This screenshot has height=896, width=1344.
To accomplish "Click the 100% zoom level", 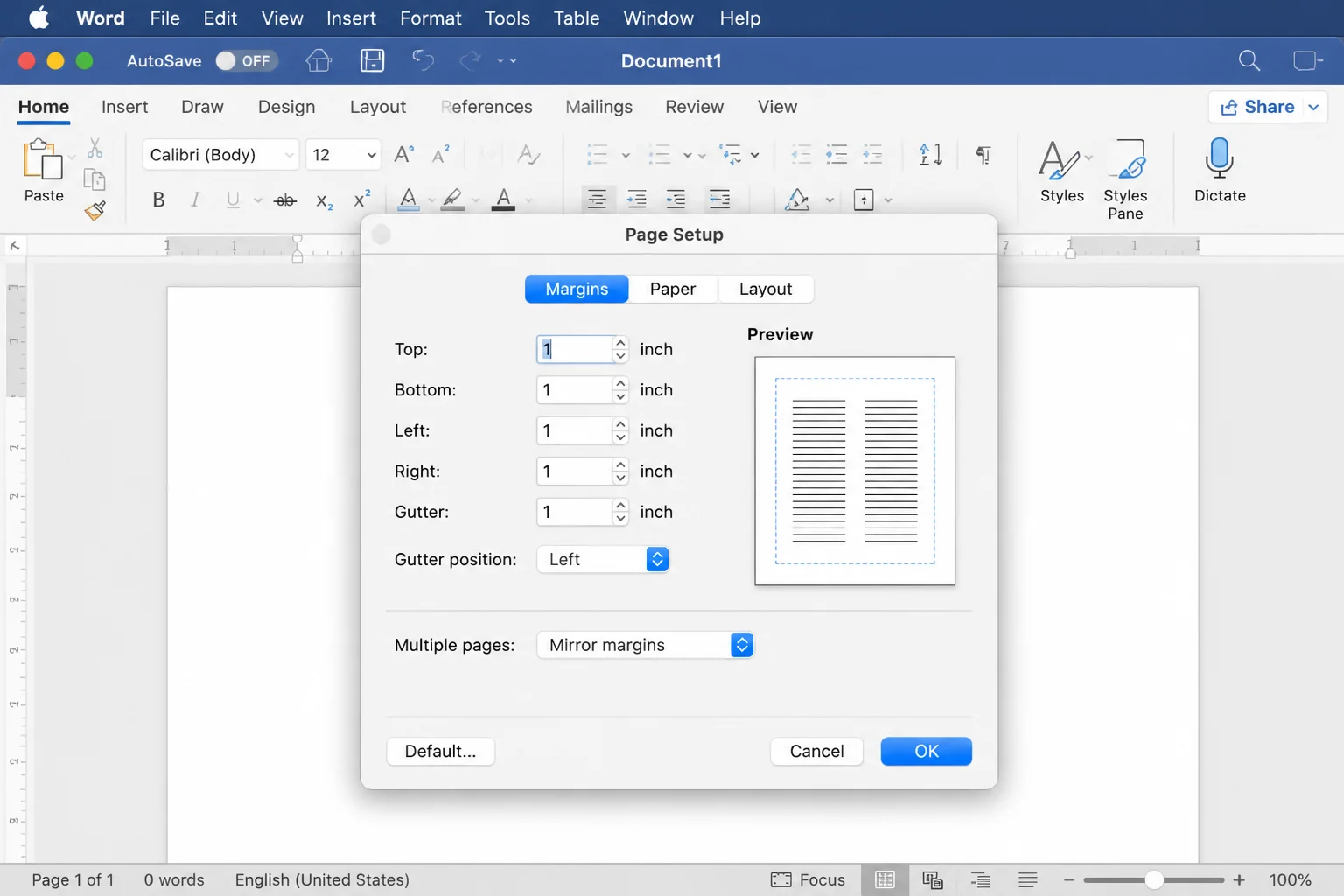I will (x=1290, y=879).
